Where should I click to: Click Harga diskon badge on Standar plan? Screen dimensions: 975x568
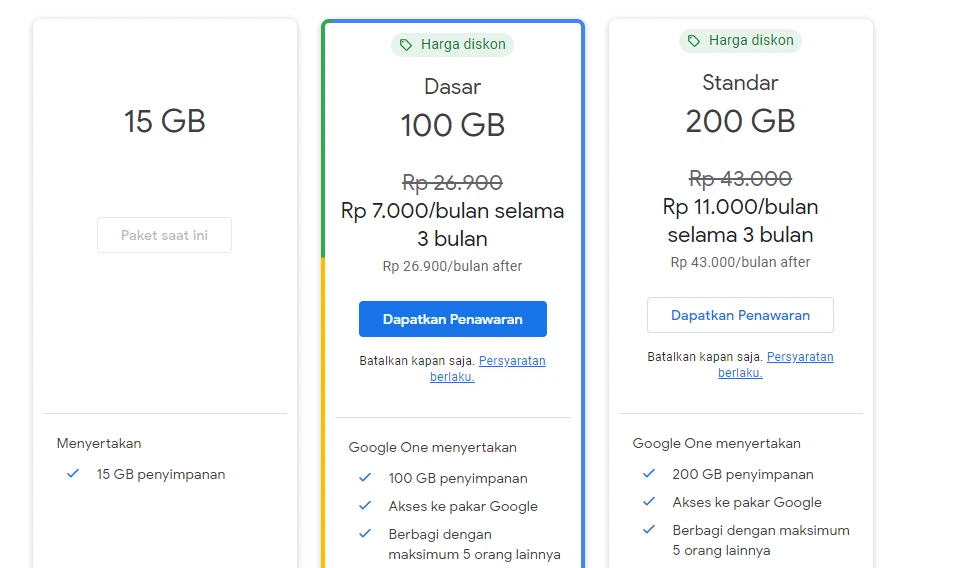[x=740, y=41]
